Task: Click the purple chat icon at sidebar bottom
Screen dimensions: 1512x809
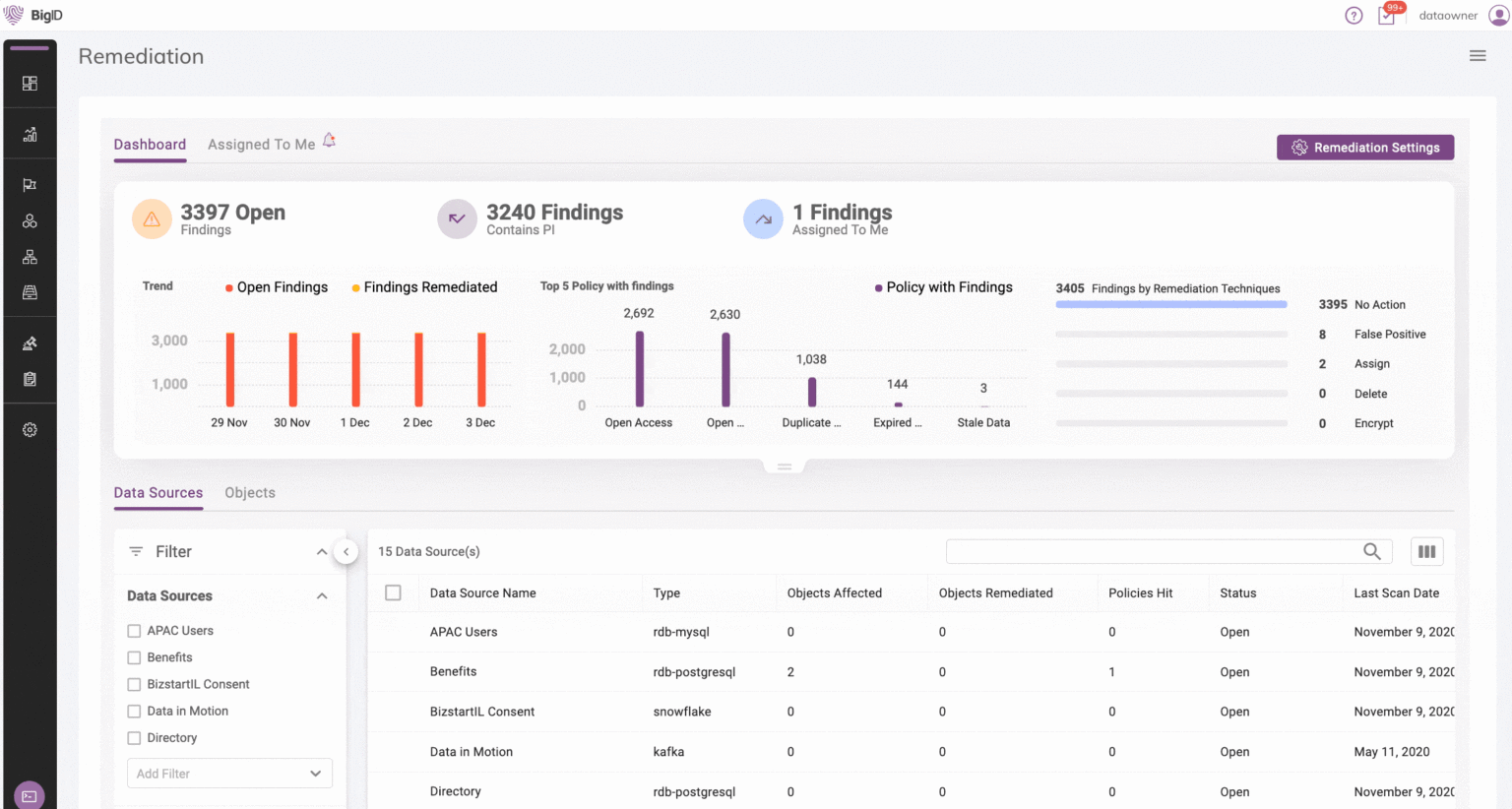Action: [30, 795]
